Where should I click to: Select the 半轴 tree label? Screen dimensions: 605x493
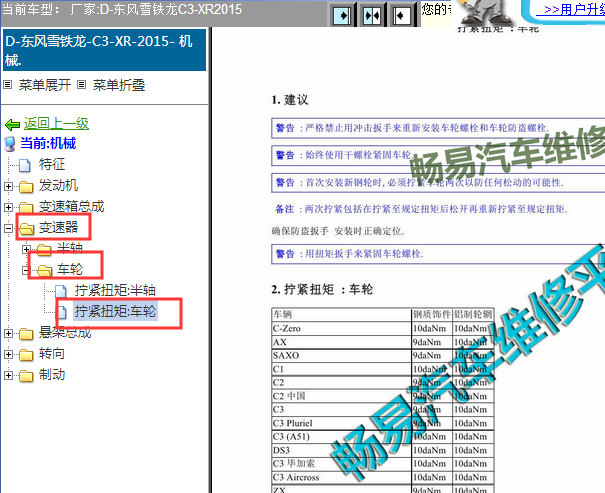click(70, 248)
